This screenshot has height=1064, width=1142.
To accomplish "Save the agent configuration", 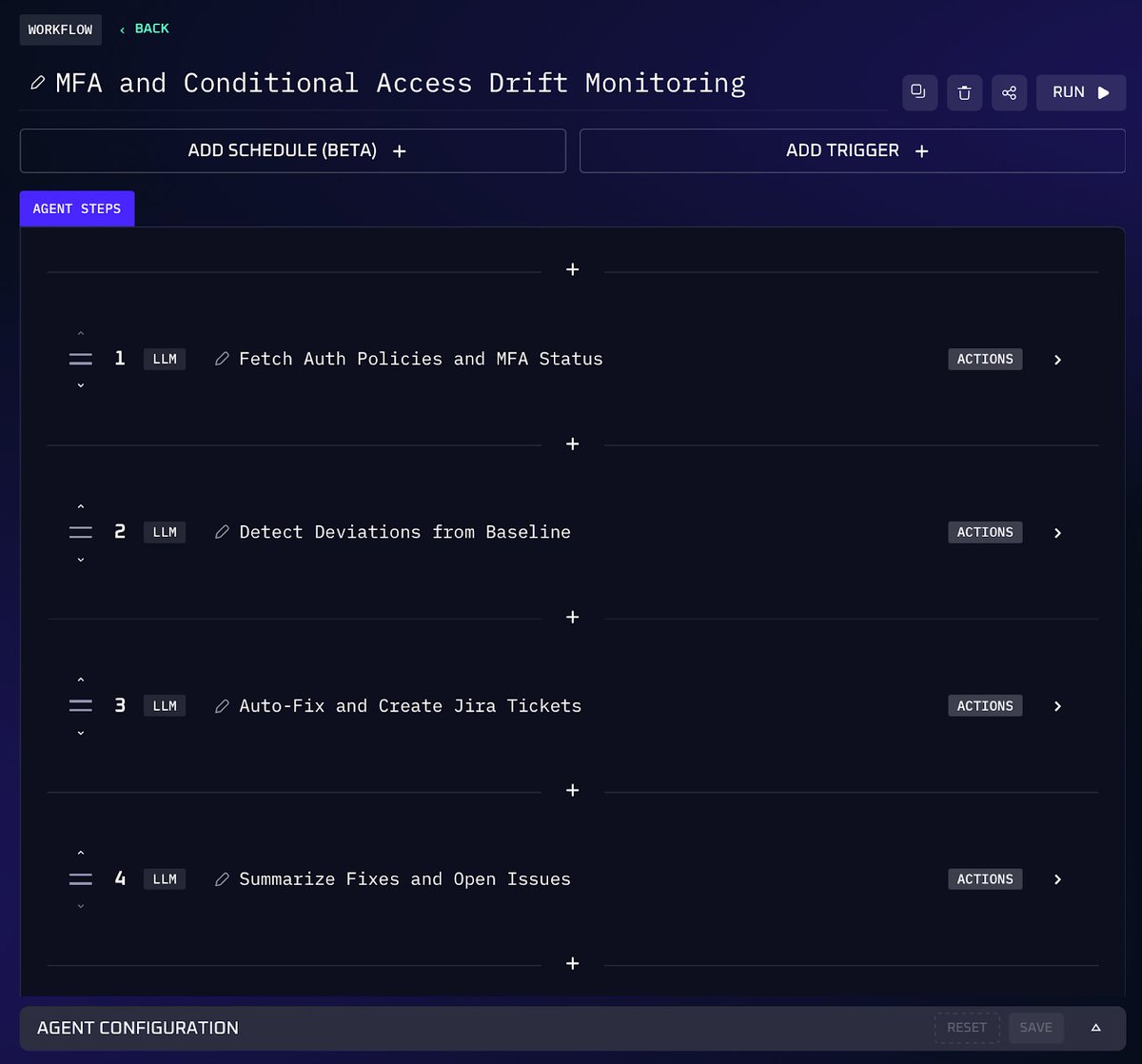I will tap(1036, 1028).
